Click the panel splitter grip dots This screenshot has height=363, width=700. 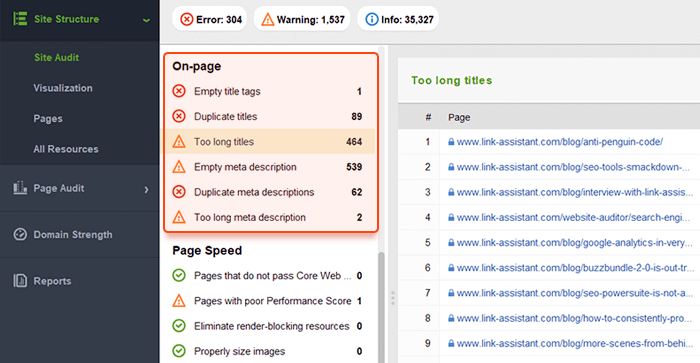(x=392, y=298)
